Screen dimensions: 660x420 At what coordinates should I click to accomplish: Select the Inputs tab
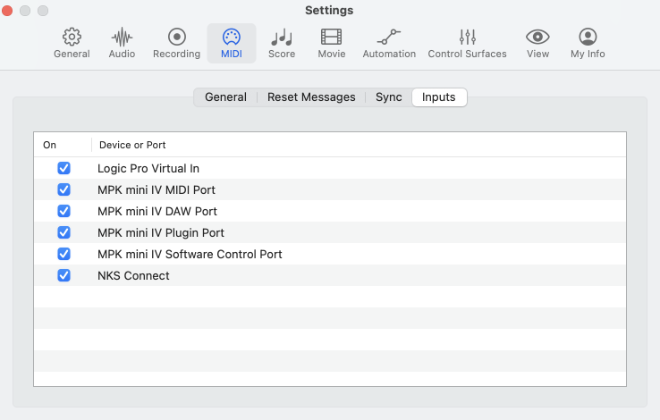[439, 97]
